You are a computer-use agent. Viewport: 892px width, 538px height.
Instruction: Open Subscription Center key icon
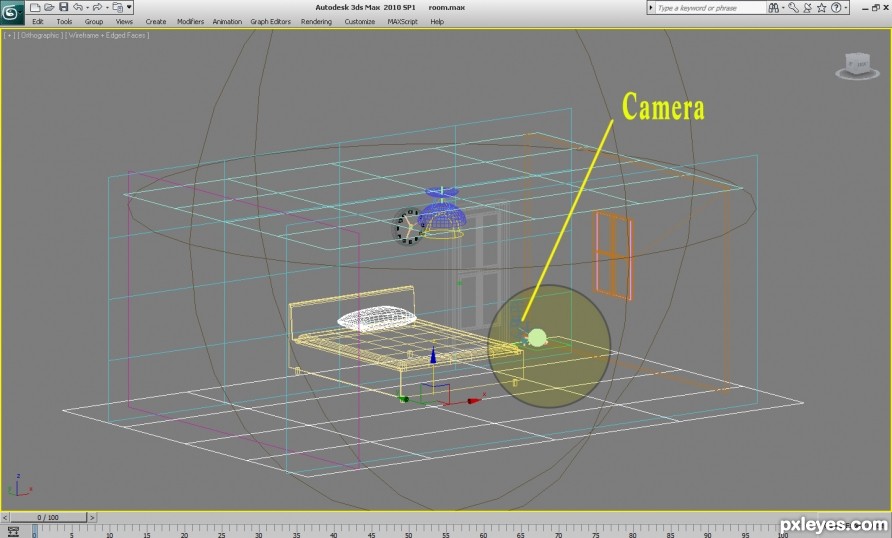[x=793, y=7]
